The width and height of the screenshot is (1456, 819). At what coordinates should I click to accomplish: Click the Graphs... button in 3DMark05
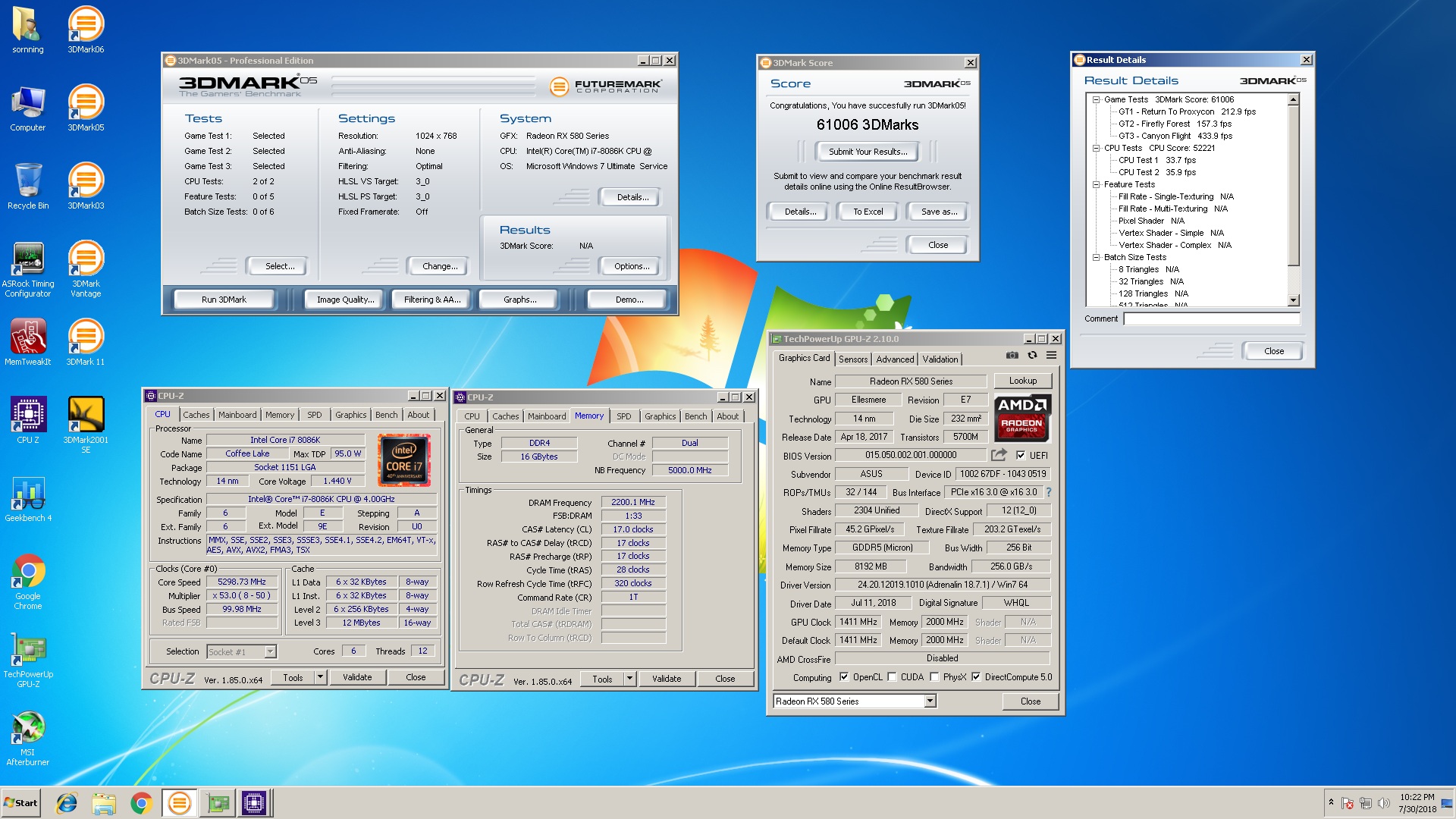[519, 300]
